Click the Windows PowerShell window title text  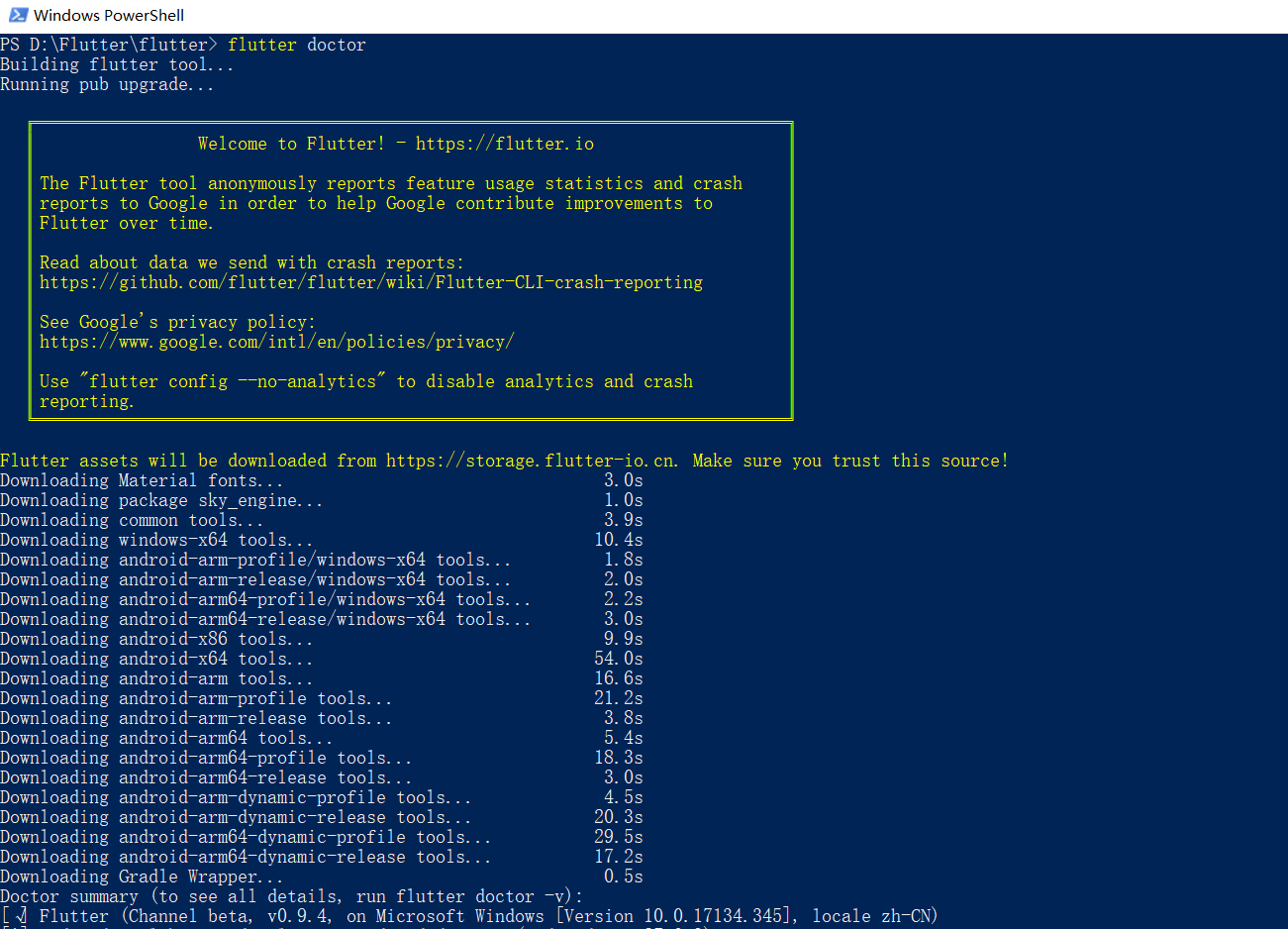pyautogui.click(x=109, y=15)
